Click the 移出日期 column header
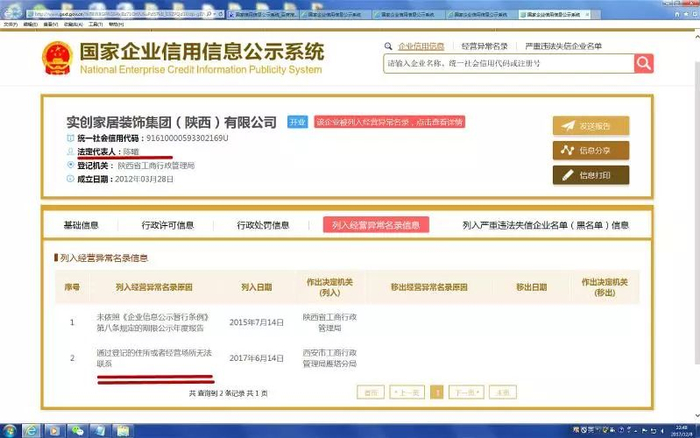This screenshot has height=438, width=700. [531, 287]
